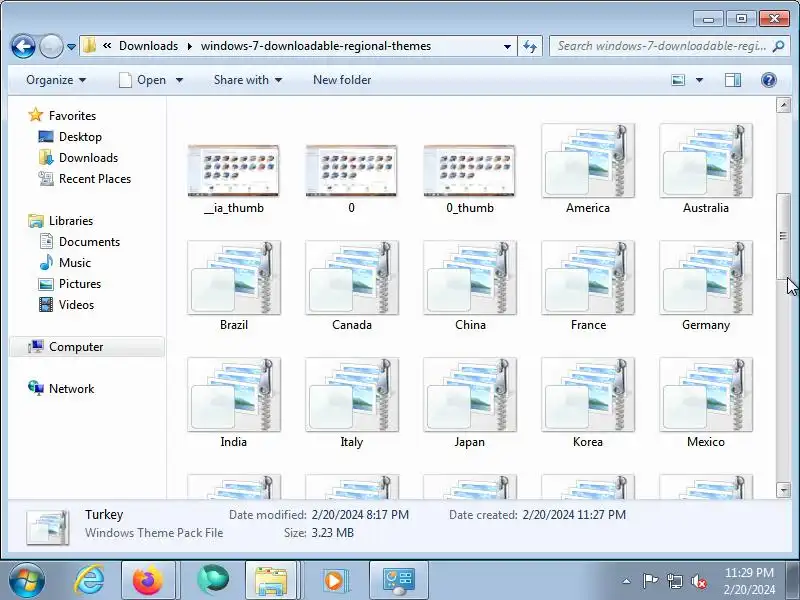Expand the breadcrumb arrow after Downloads
This screenshot has height=600, width=800.
(x=190, y=46)
